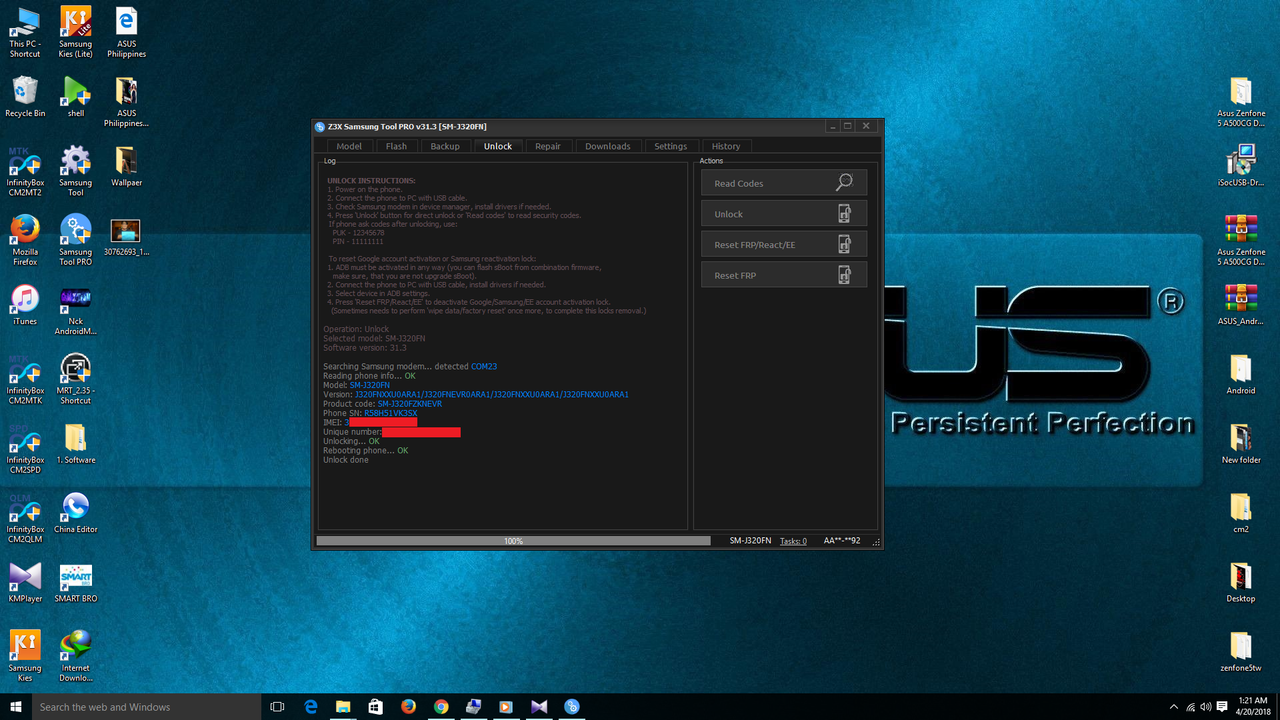This screenshot has width=1280, height=720.
Task: Click SM-J320FN in the status bar
Action: point(750,541)
